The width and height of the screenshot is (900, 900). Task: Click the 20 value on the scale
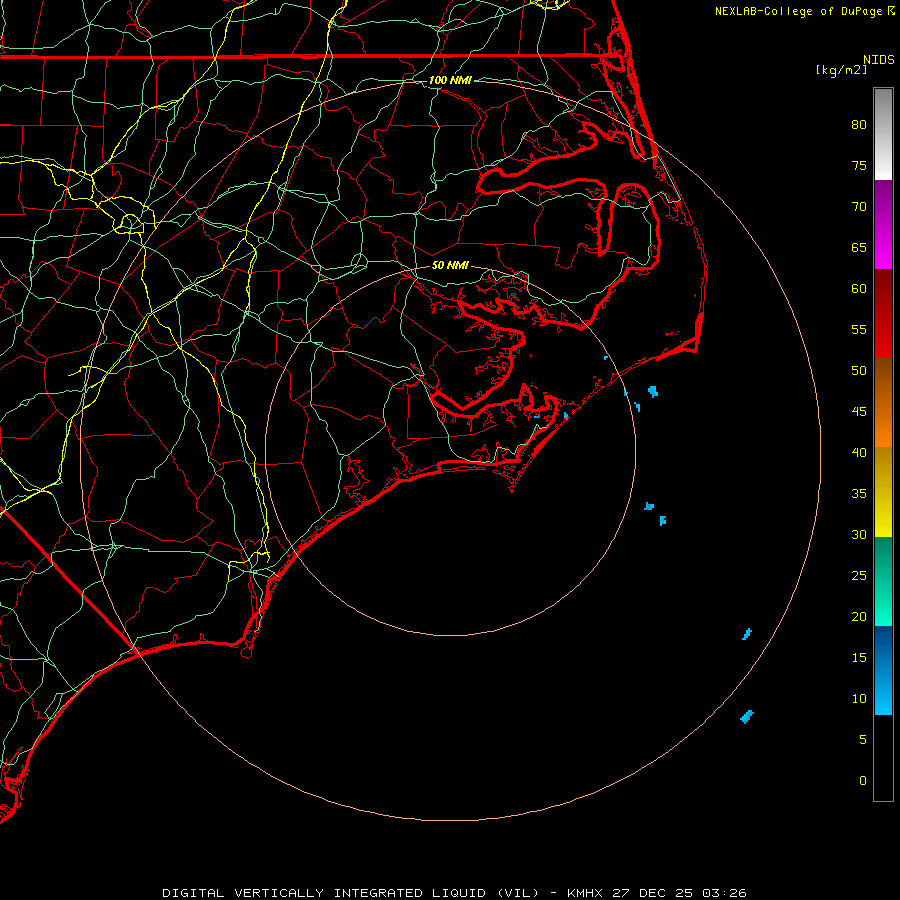pyautogui.click(x=859, y=617)
